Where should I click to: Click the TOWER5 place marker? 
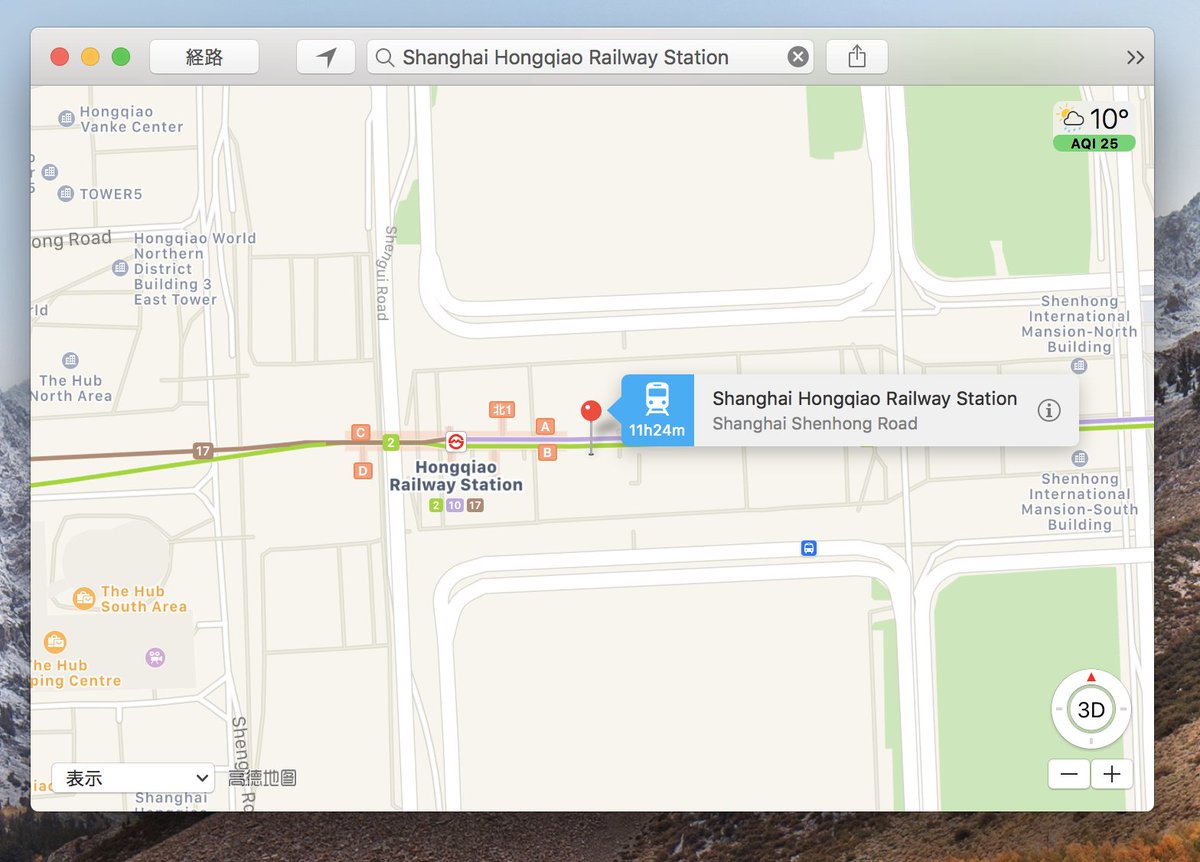[x=66, y=194]
